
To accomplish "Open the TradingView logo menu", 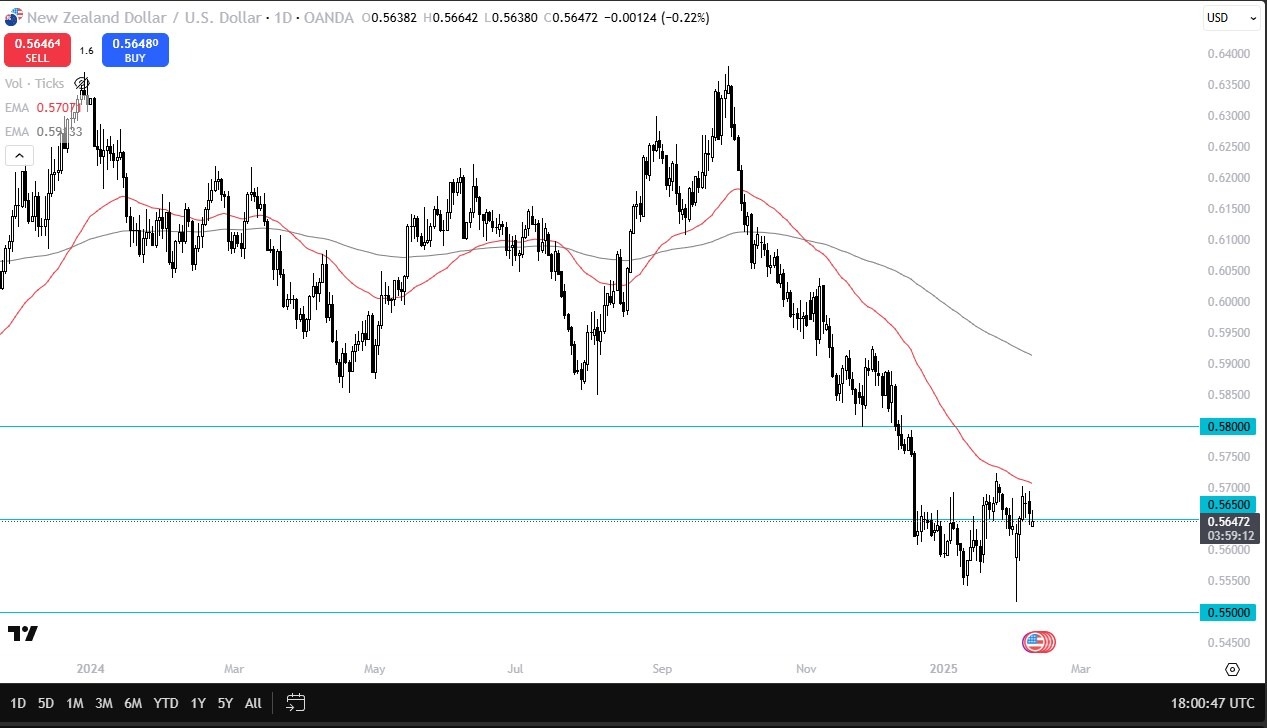I will pyautogui.click(x=25, y=633).
